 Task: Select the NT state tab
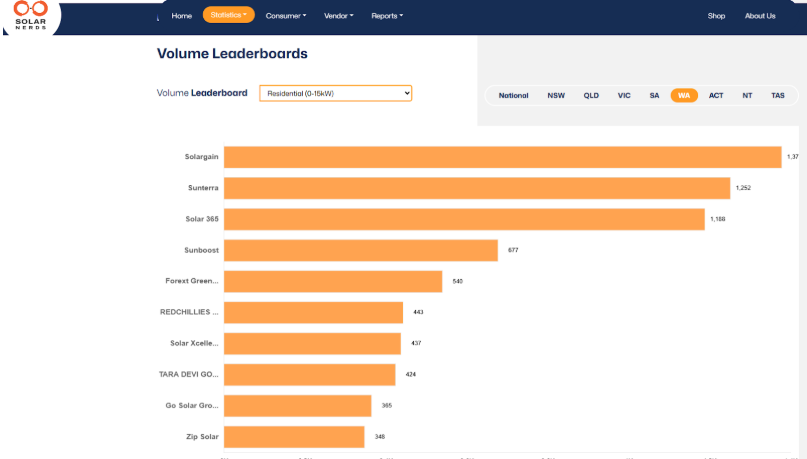coord(747,96)
